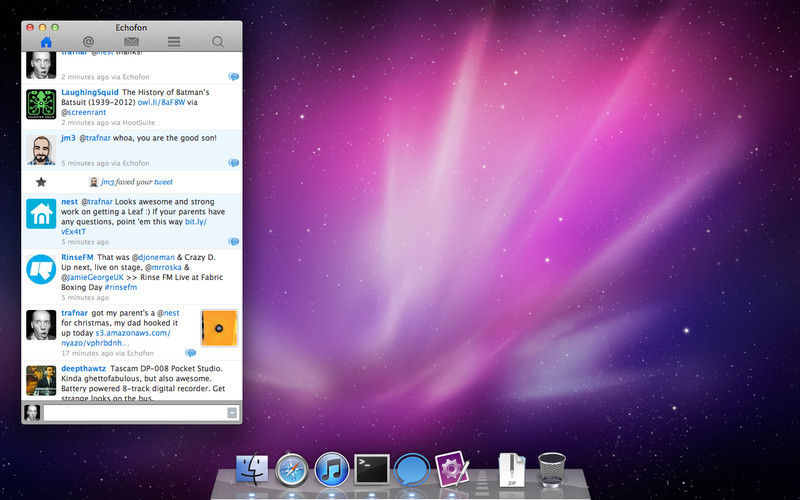Open conversation bubble on jm3's tweet
Screen dimensions: 800x500
234,163
